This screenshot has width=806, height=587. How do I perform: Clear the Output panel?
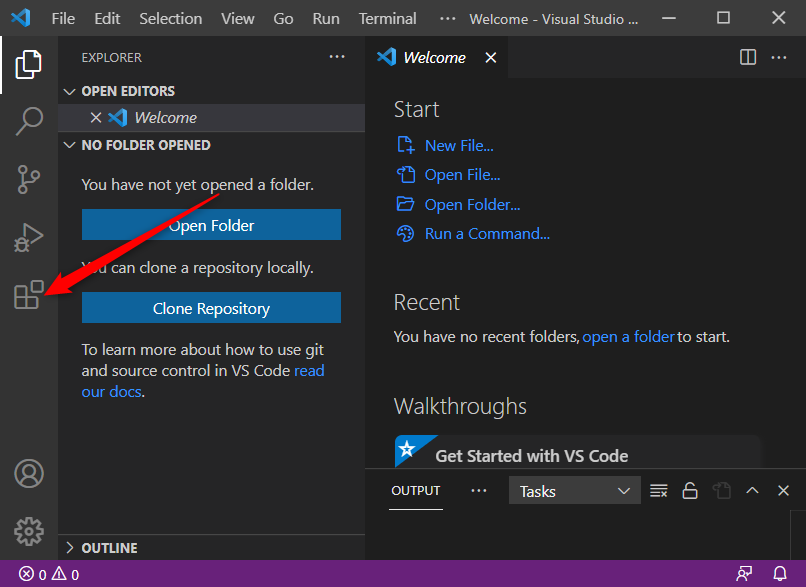[x=658, y=491]
